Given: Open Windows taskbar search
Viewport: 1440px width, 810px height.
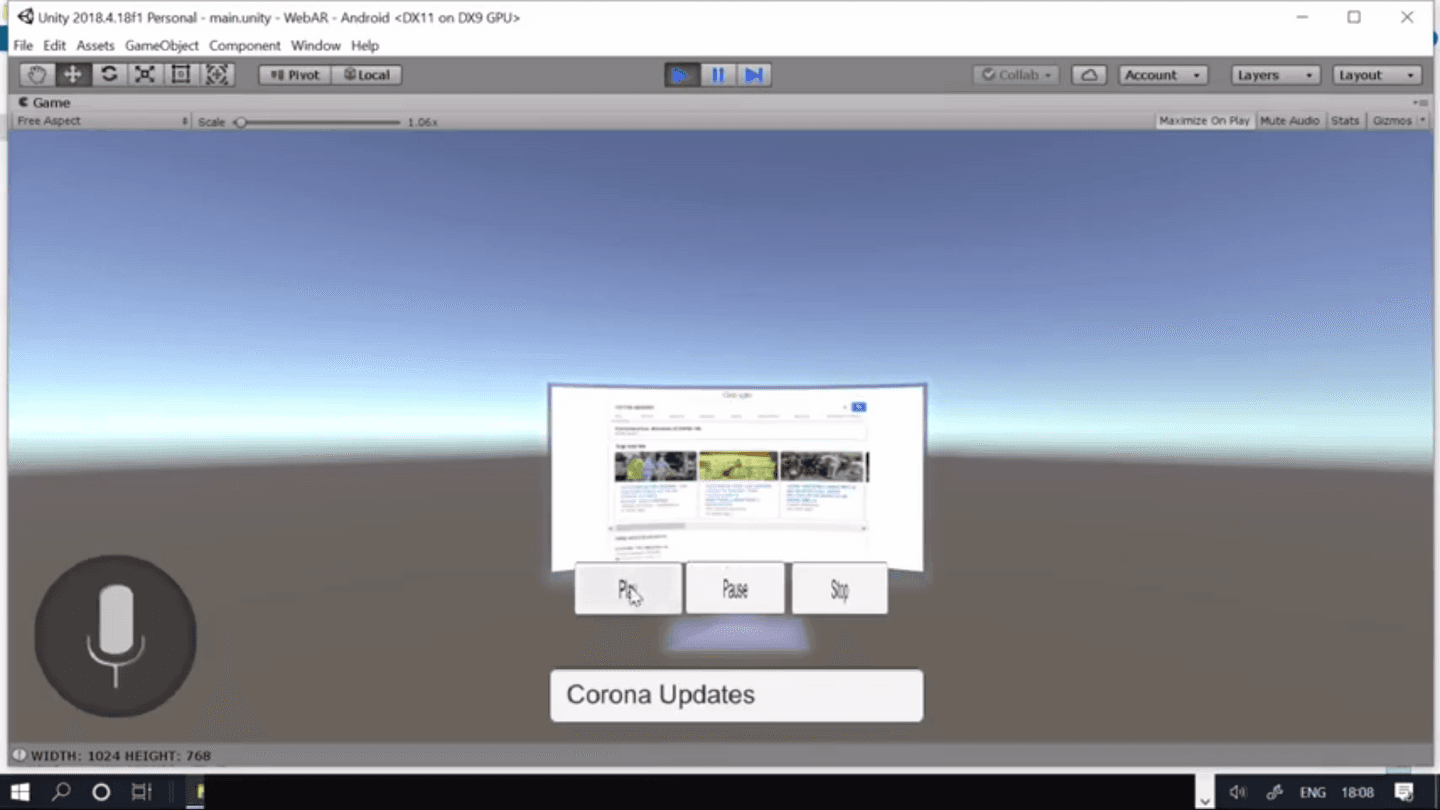Looking at the screenshot, I should [x=61, y=792].
